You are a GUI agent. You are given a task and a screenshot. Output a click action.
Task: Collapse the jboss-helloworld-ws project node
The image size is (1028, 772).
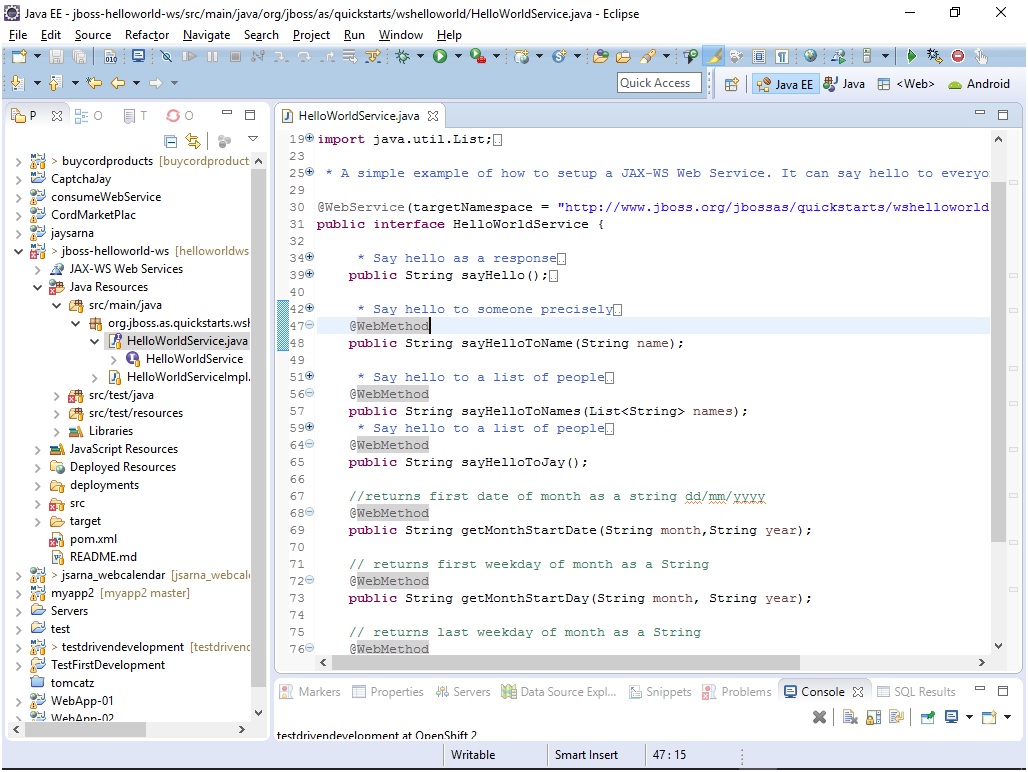(x=18, y=251)
